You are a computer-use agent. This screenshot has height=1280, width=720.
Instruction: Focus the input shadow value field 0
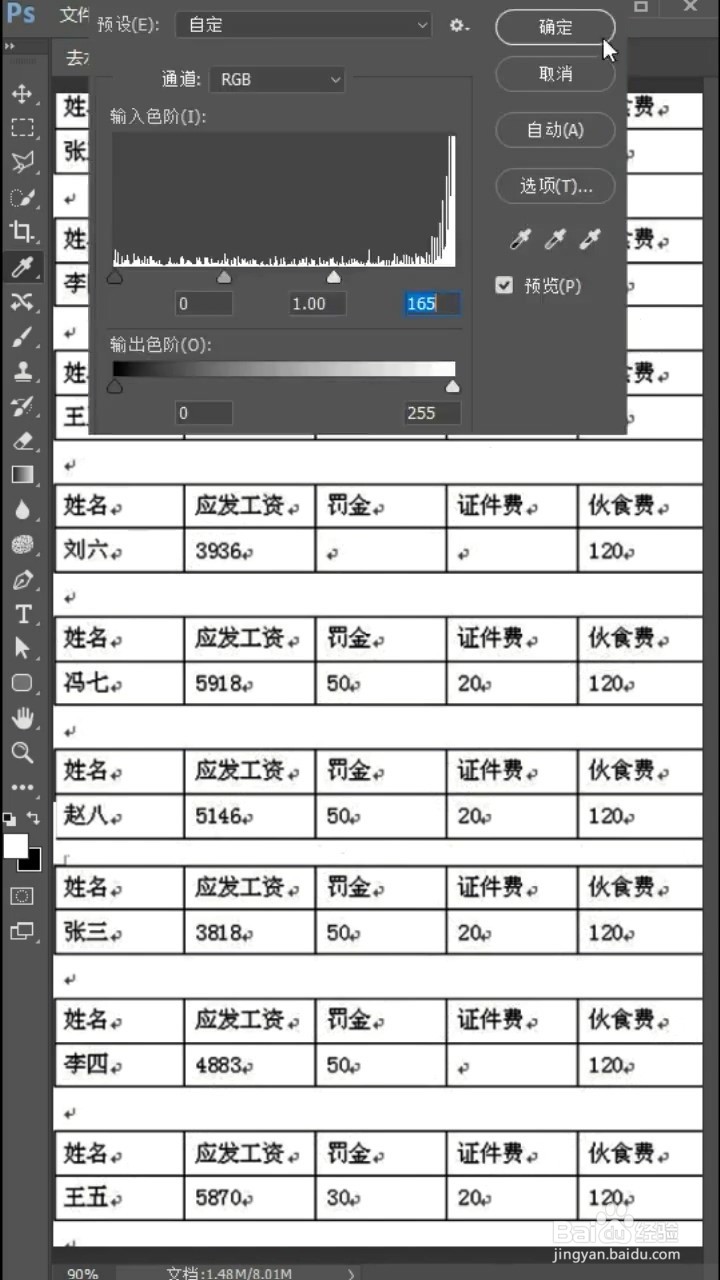coord(204,303)
